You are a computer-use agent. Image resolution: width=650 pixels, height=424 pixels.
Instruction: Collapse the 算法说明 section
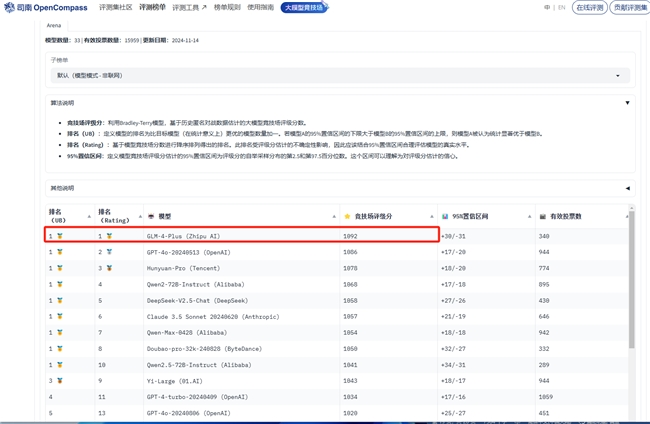(x=627, y=103)
